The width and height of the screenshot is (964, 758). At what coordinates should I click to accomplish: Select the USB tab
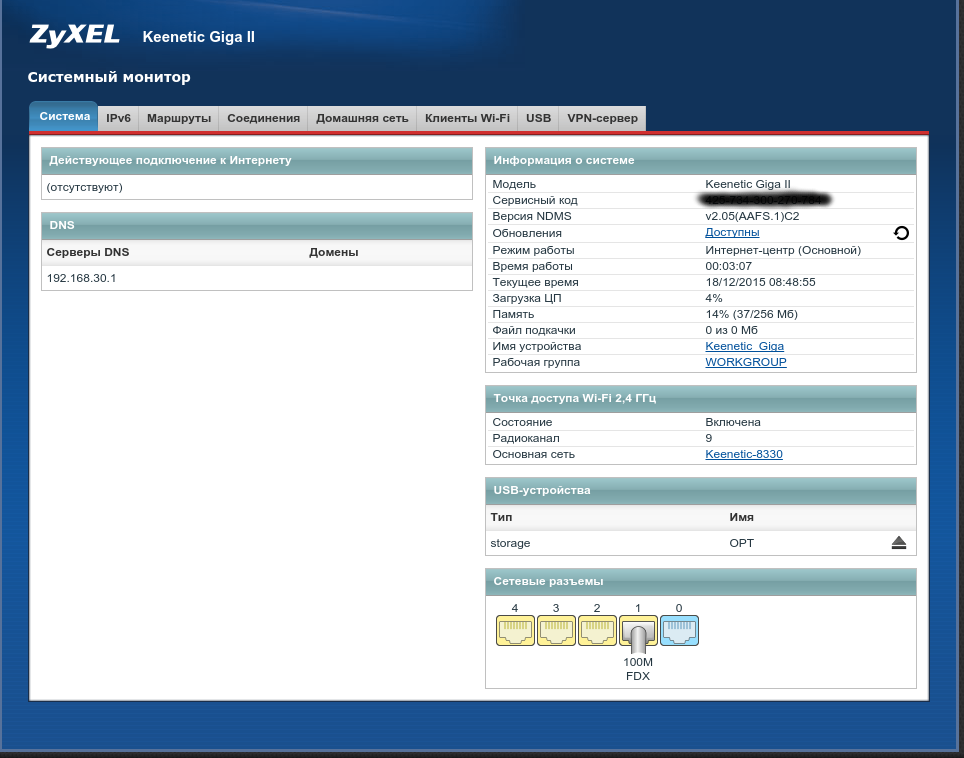tap(538, 118)
